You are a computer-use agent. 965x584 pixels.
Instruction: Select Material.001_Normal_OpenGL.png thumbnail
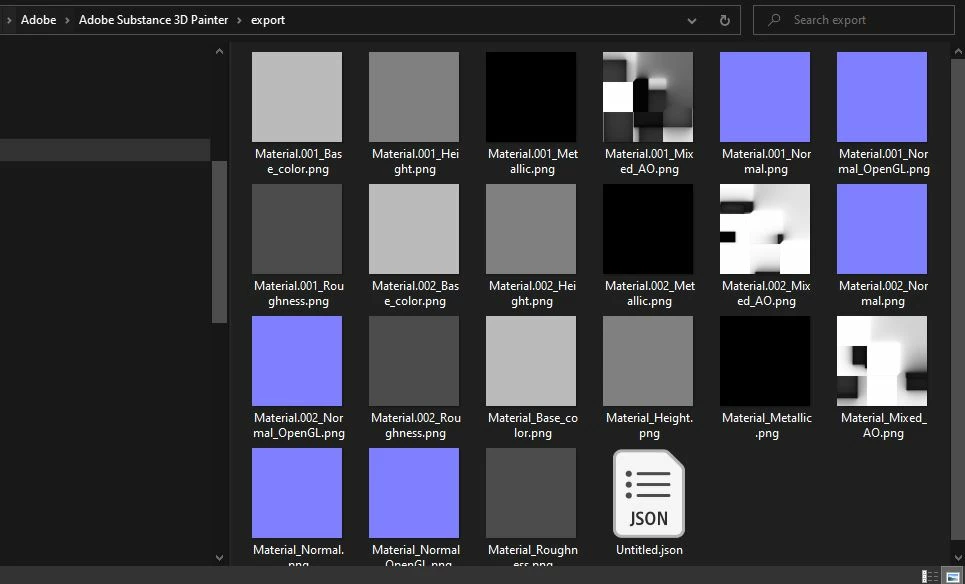[x=881, y=97]
